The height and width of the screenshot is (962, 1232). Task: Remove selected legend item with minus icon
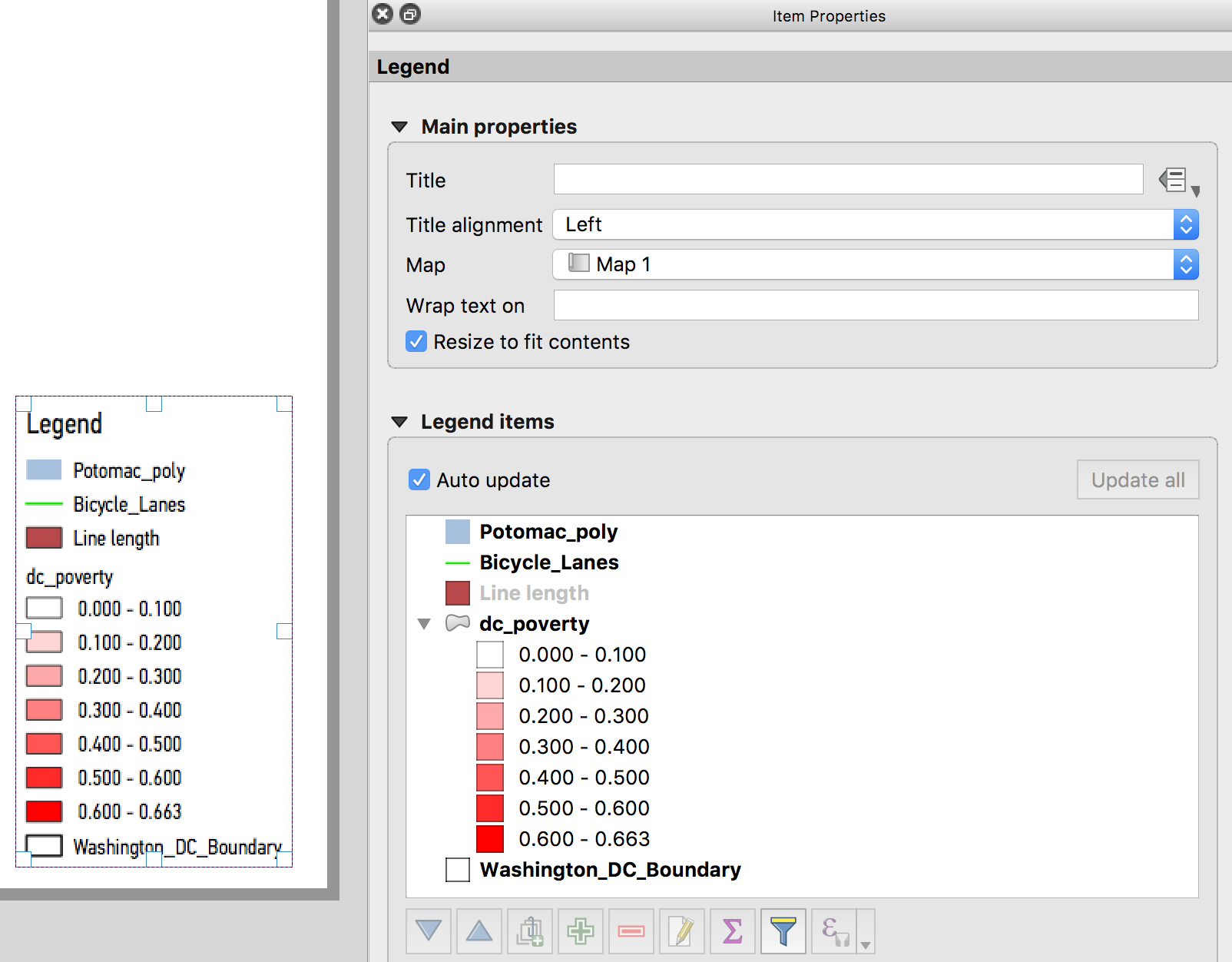tap(631, 931)
